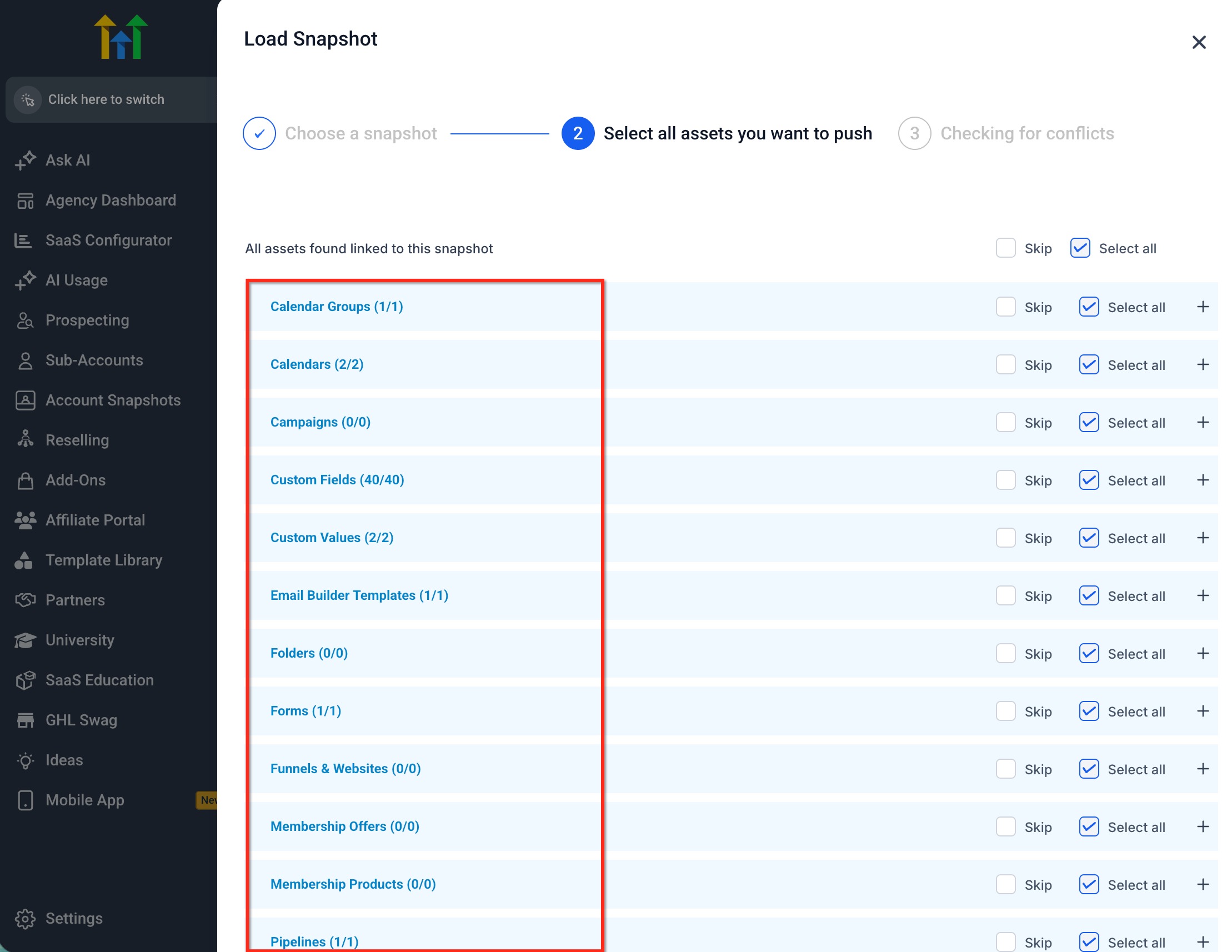Open the Prospecting sidebar icon
Screen dimensions: 1232x952
click(x=25, y=320)
